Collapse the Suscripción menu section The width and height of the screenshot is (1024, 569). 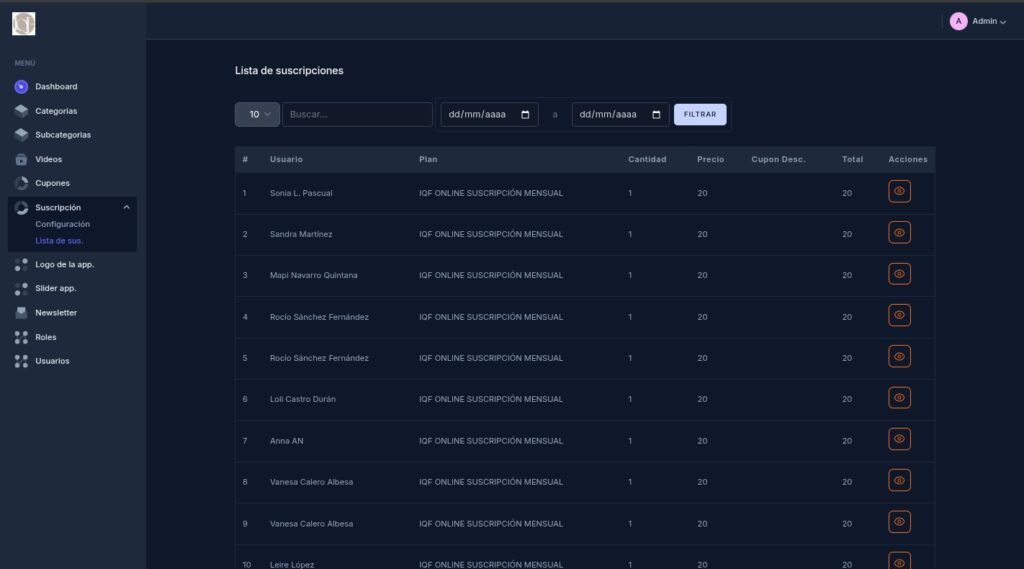pyautogui.click(x=126, y=207)
